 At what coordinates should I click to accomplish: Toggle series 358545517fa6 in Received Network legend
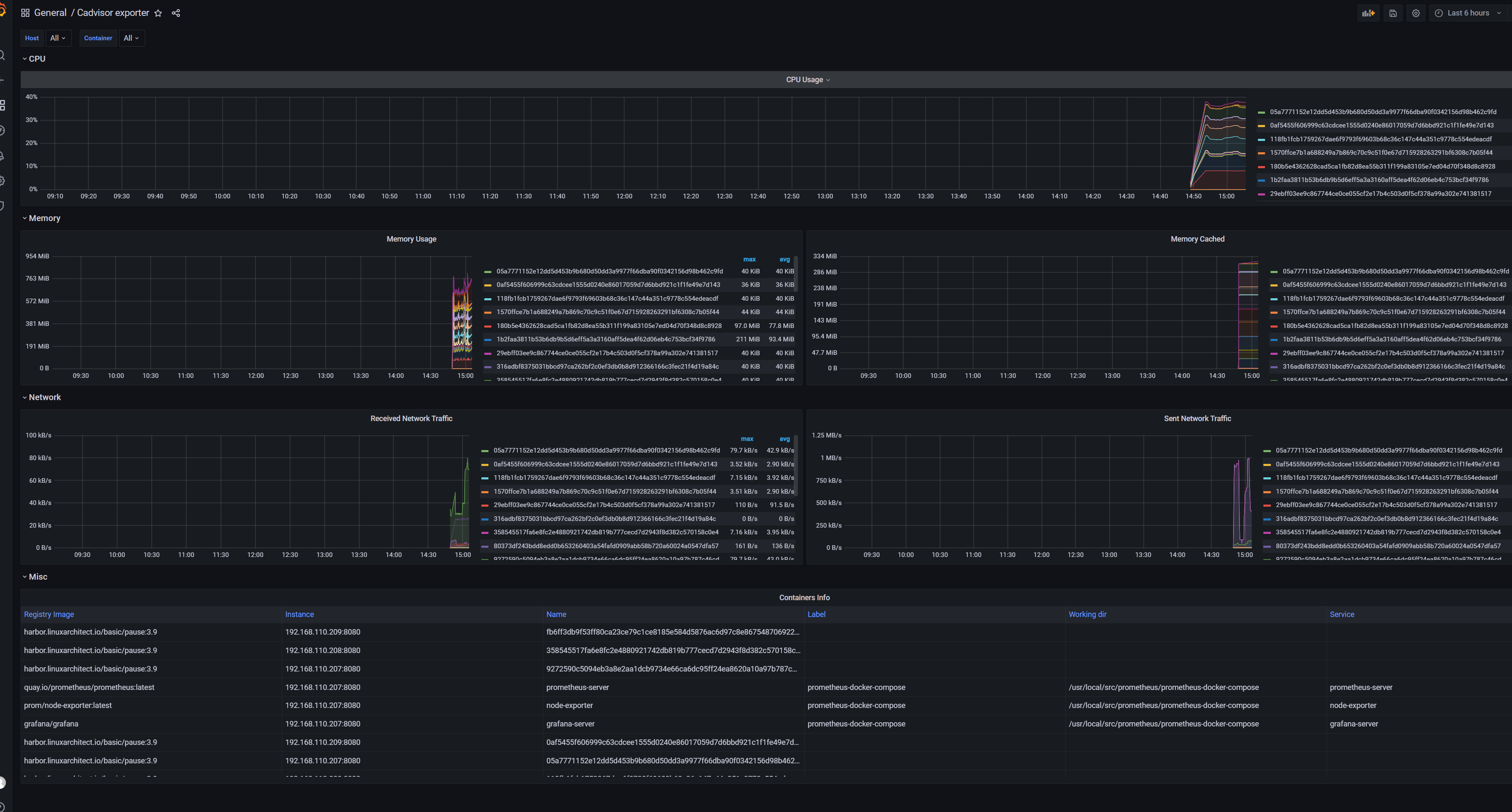coord(606,533)
